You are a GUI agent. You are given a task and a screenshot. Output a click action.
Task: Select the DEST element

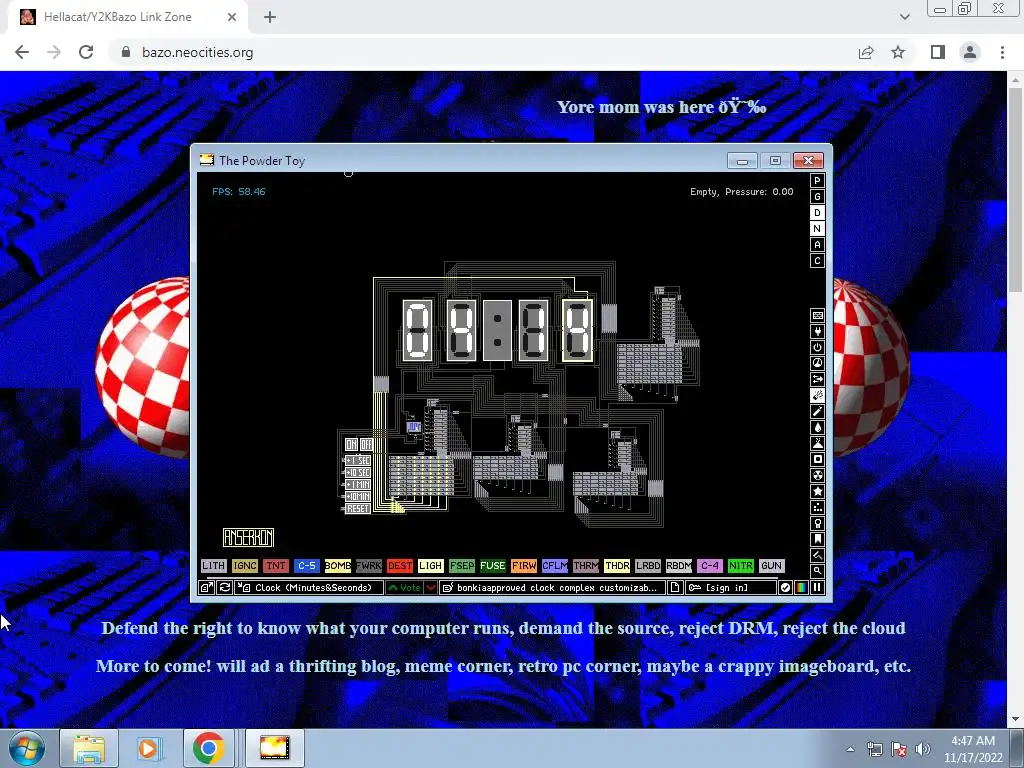pyautogui.click(x=400, y=566)
